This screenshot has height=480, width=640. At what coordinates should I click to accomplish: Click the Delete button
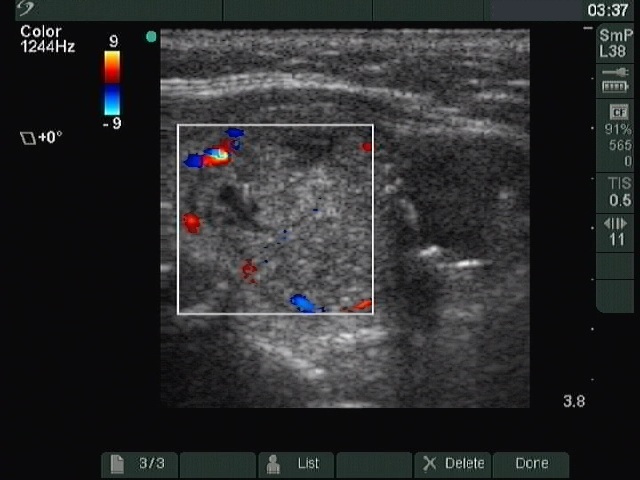point(453,464)
